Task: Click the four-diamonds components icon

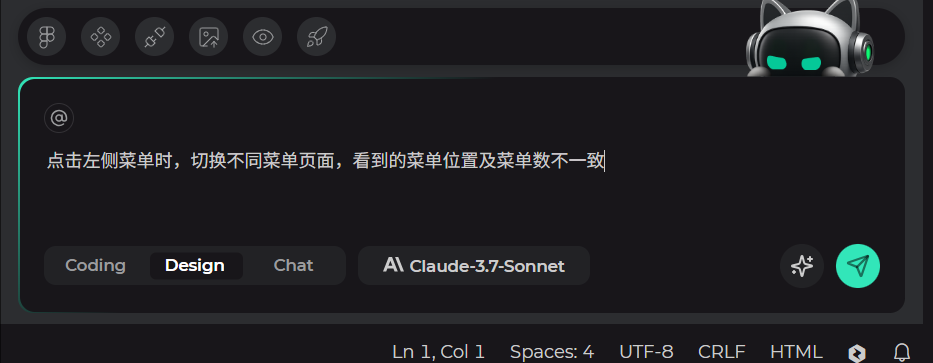Action: [101, 37]
